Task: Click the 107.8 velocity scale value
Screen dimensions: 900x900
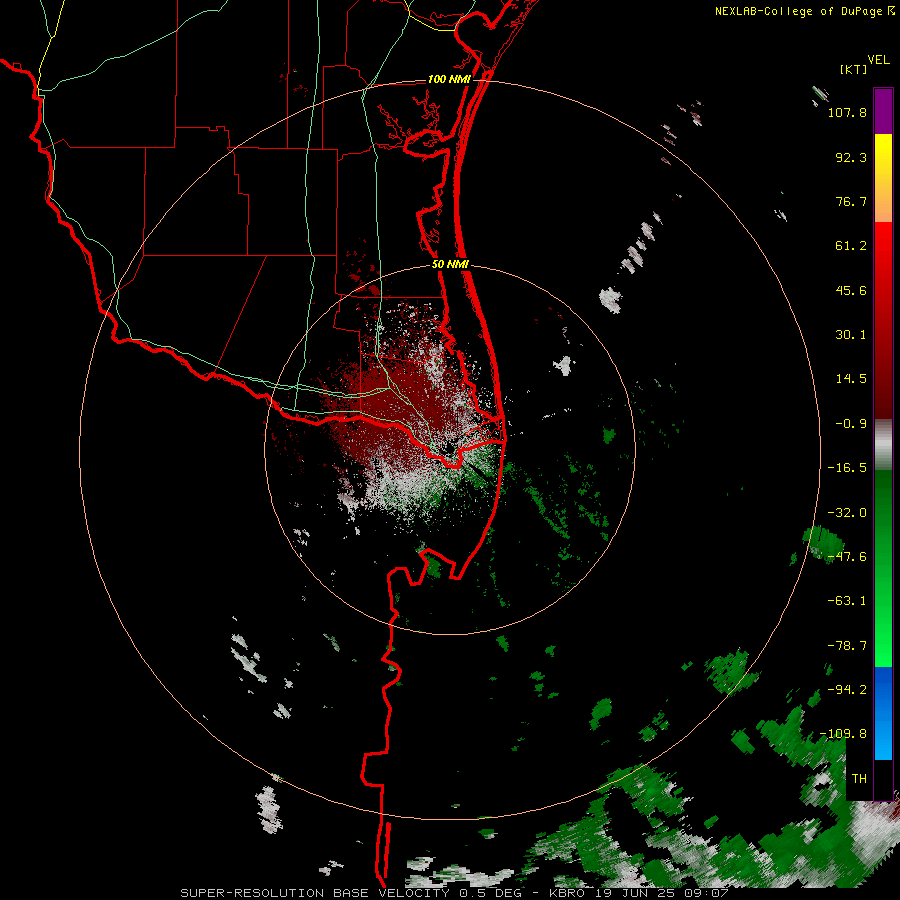Action: coord(847,112)
